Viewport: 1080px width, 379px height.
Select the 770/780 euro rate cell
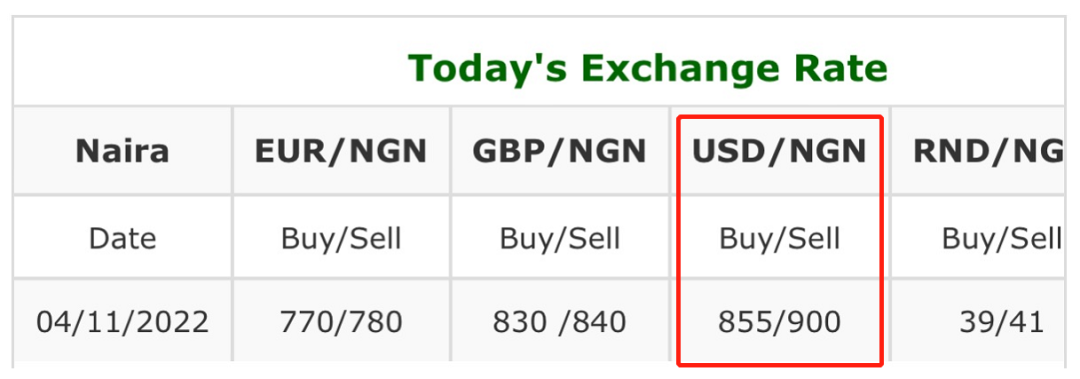tap(341, 322)
